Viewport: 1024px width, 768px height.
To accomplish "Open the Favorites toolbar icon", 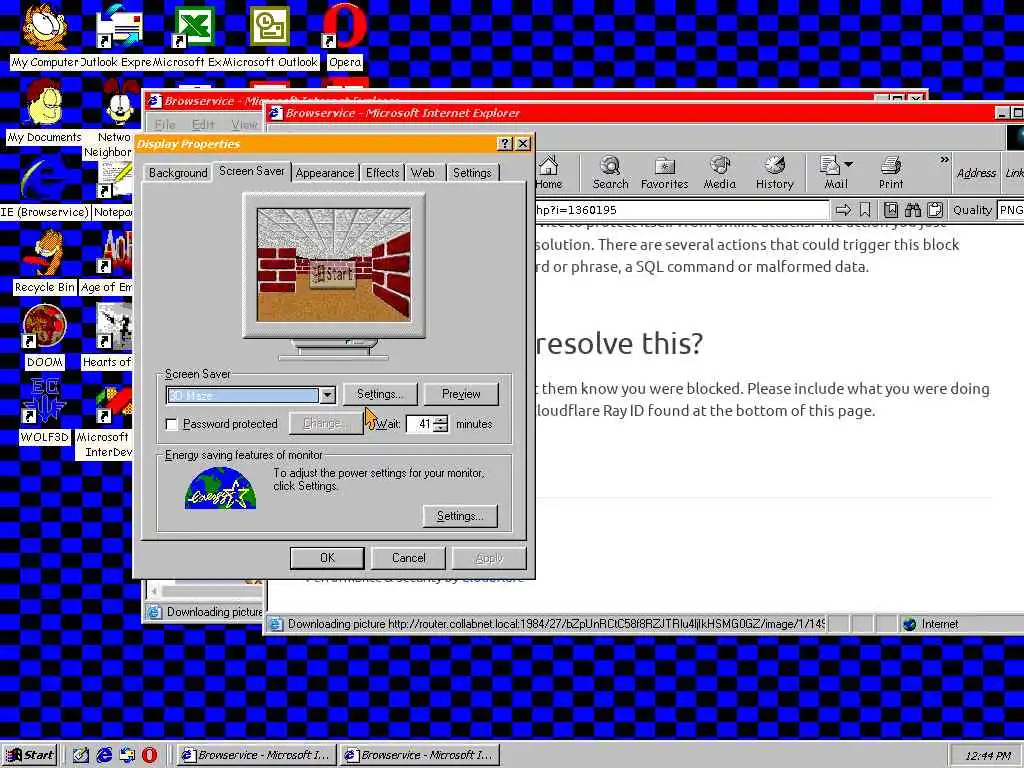I will click(x=664, y=173).
